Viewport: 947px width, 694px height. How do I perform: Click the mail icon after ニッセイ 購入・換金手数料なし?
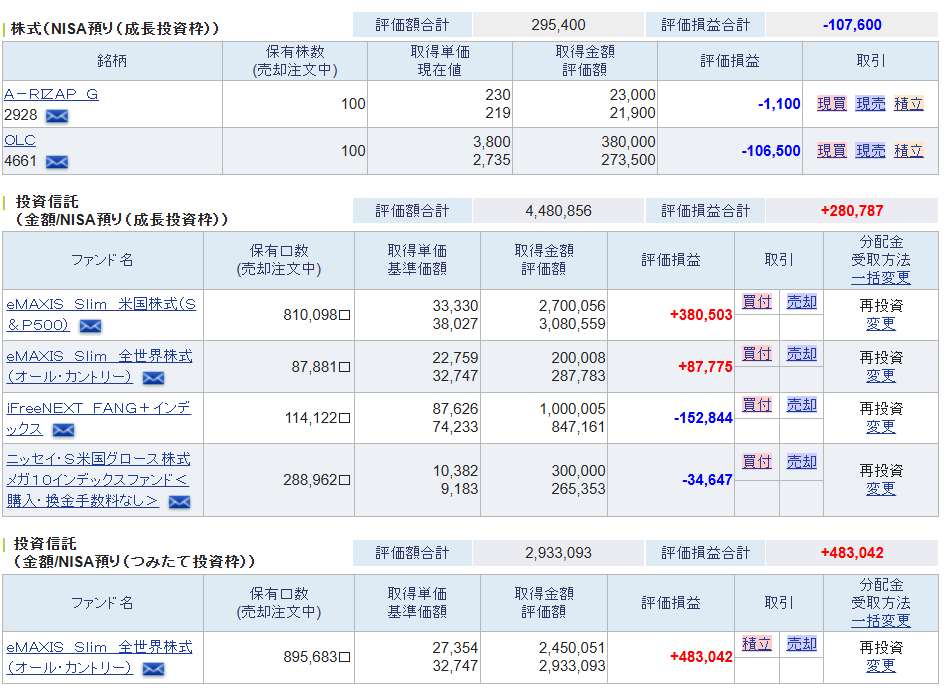pos(179,502)
